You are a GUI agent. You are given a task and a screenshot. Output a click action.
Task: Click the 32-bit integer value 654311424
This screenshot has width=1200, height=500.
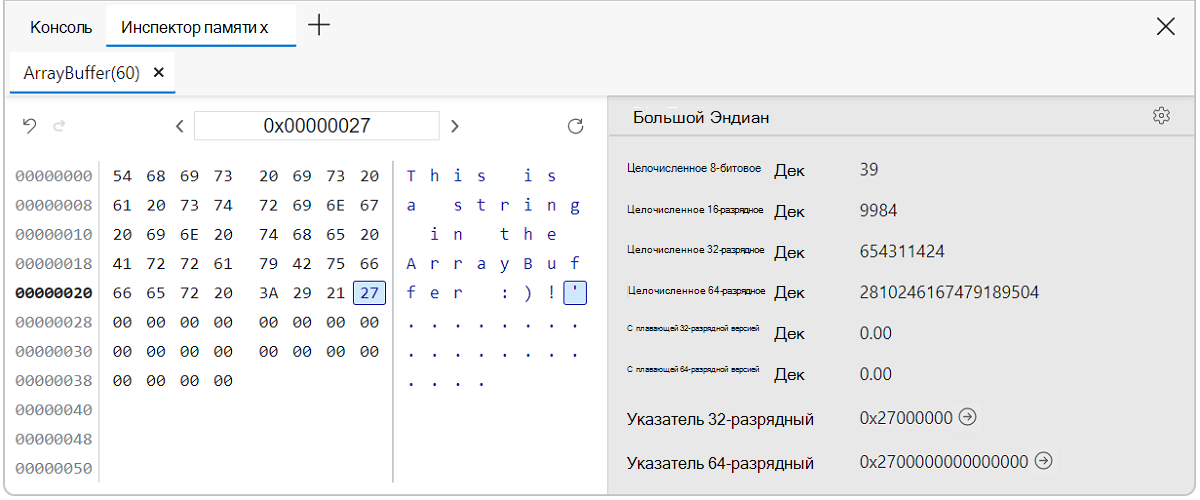click(902, 251)
